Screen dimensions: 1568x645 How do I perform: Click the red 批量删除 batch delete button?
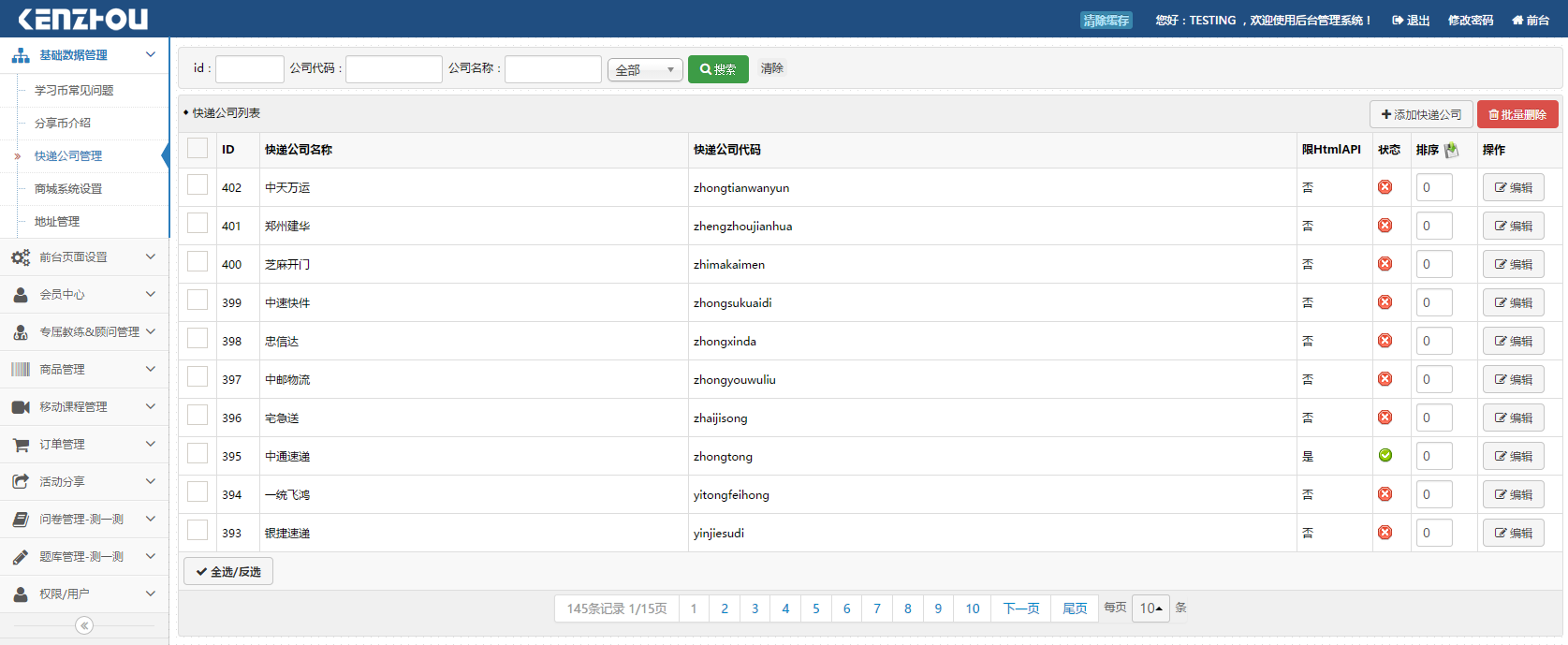point(1517,114)
